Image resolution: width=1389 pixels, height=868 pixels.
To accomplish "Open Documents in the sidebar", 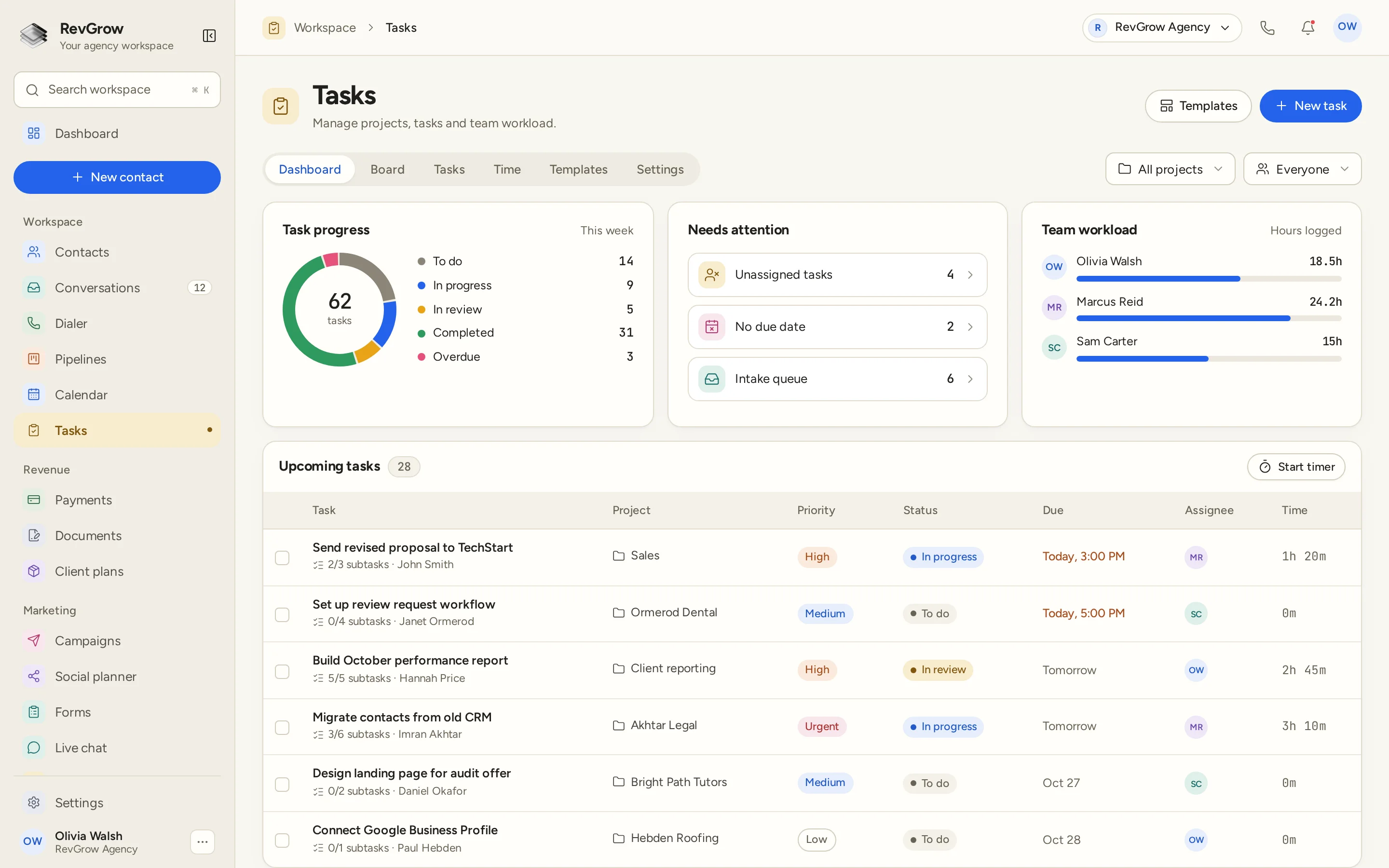I will [117, 536].
